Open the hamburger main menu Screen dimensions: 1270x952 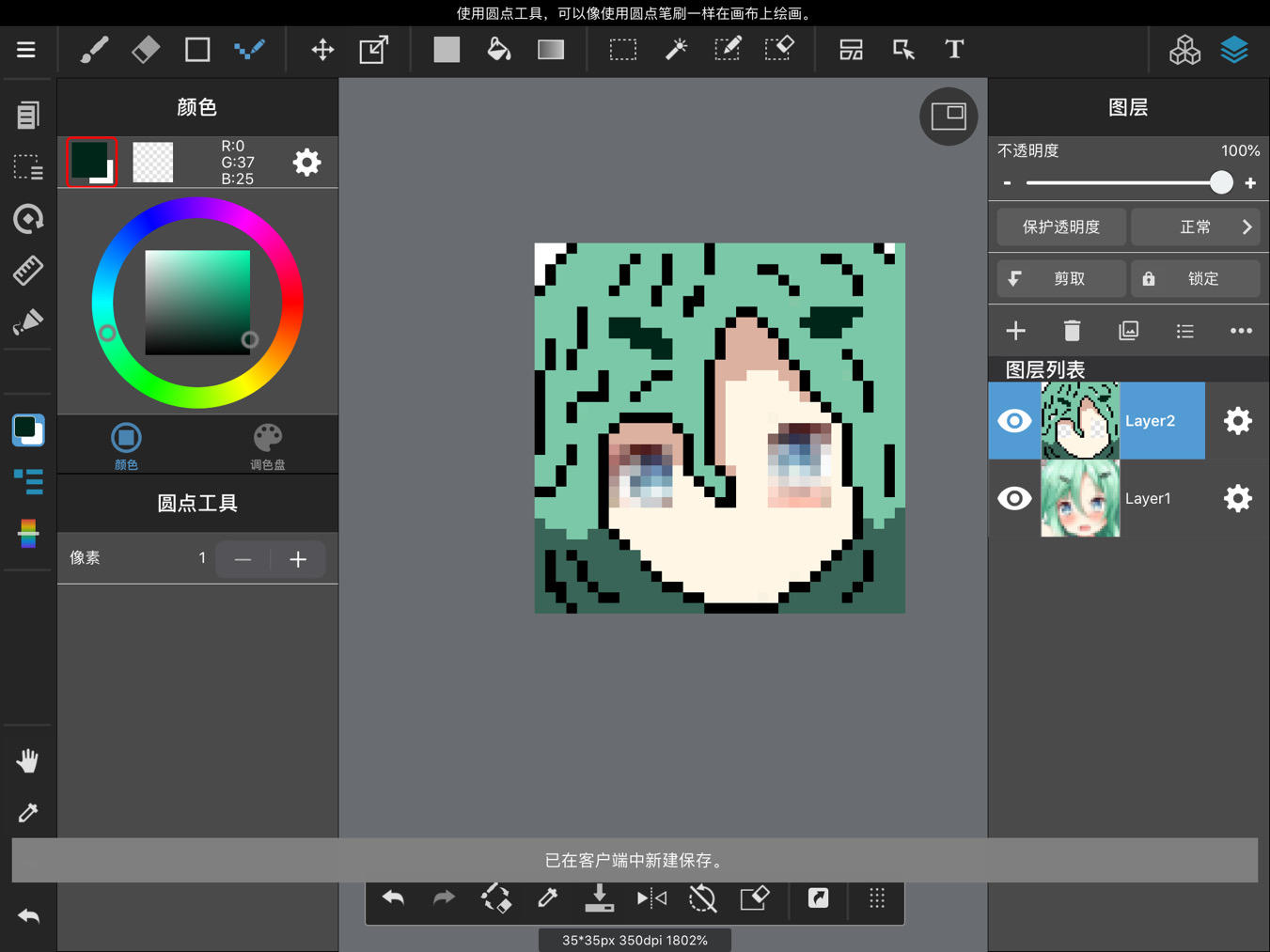tap(26, 50)
